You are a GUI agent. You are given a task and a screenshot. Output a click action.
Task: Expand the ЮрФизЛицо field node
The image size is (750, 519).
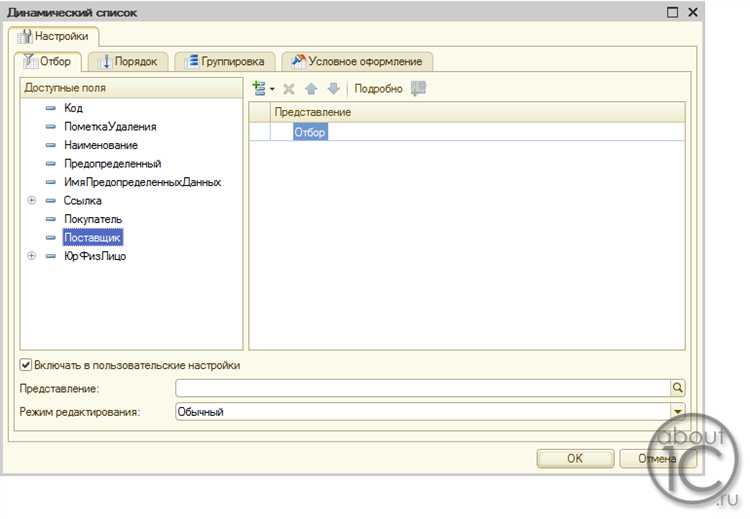(x=32, y=256)
